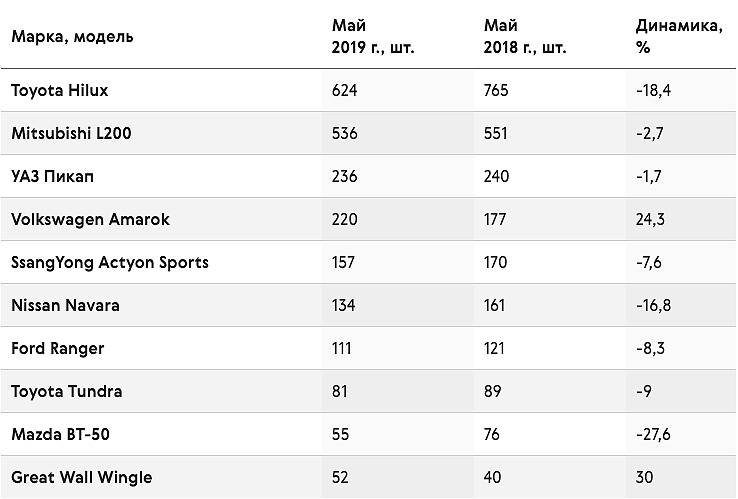This screenshot has height=499, width=738.
Task: Click the Toyota Tundra row name
Action: point(66,392)
